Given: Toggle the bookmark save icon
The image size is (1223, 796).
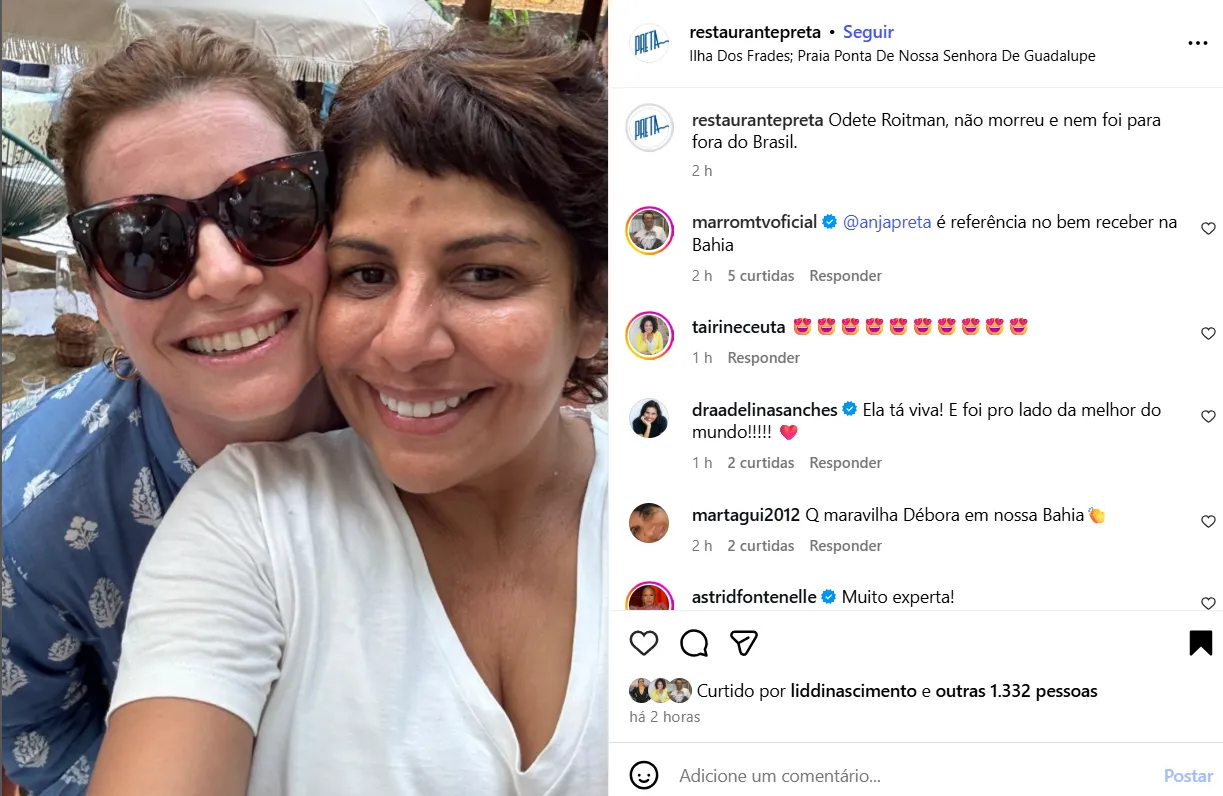Looking at the screenshot, I should (1200, 643).
